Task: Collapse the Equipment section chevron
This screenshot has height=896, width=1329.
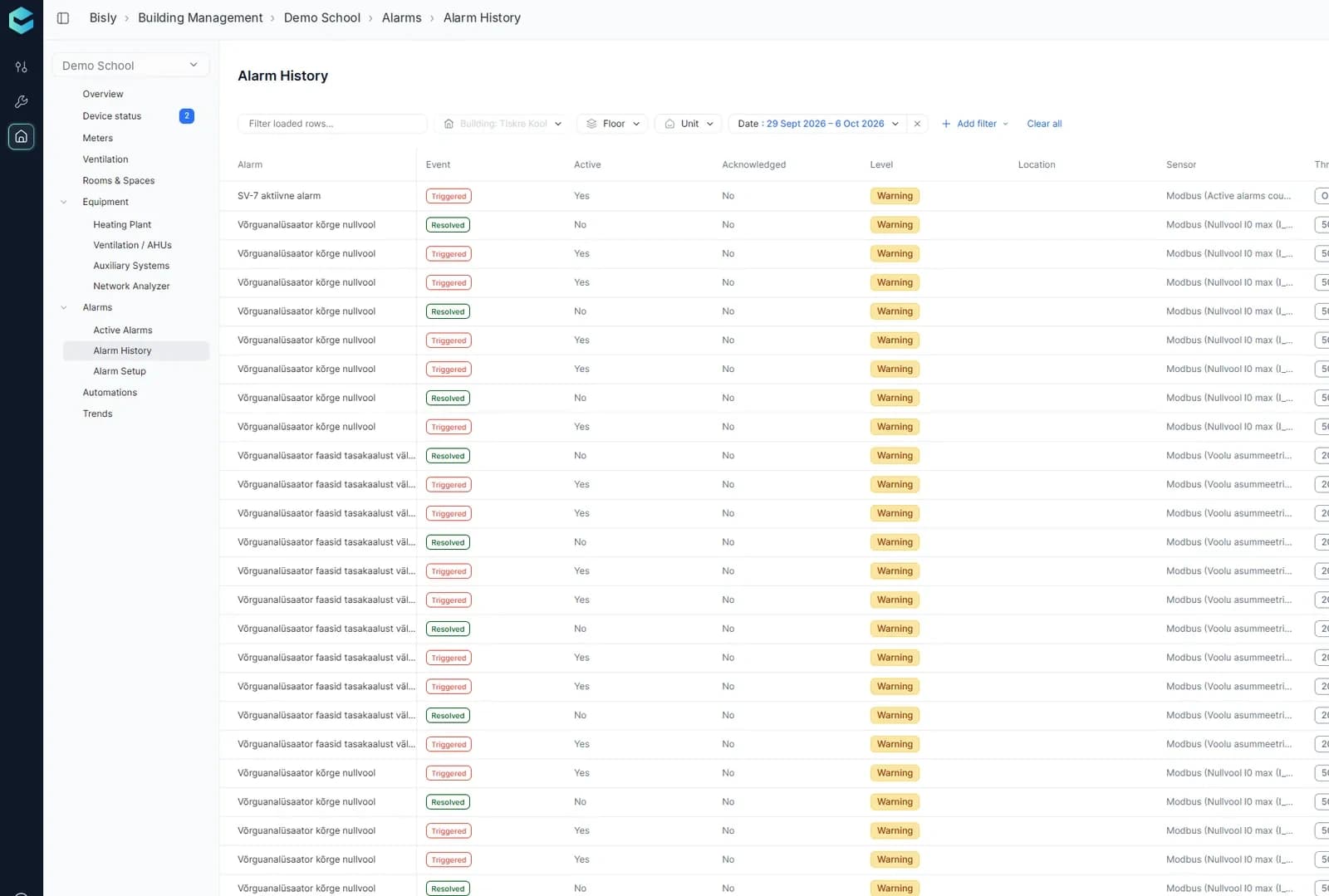Action: (64, 202)
